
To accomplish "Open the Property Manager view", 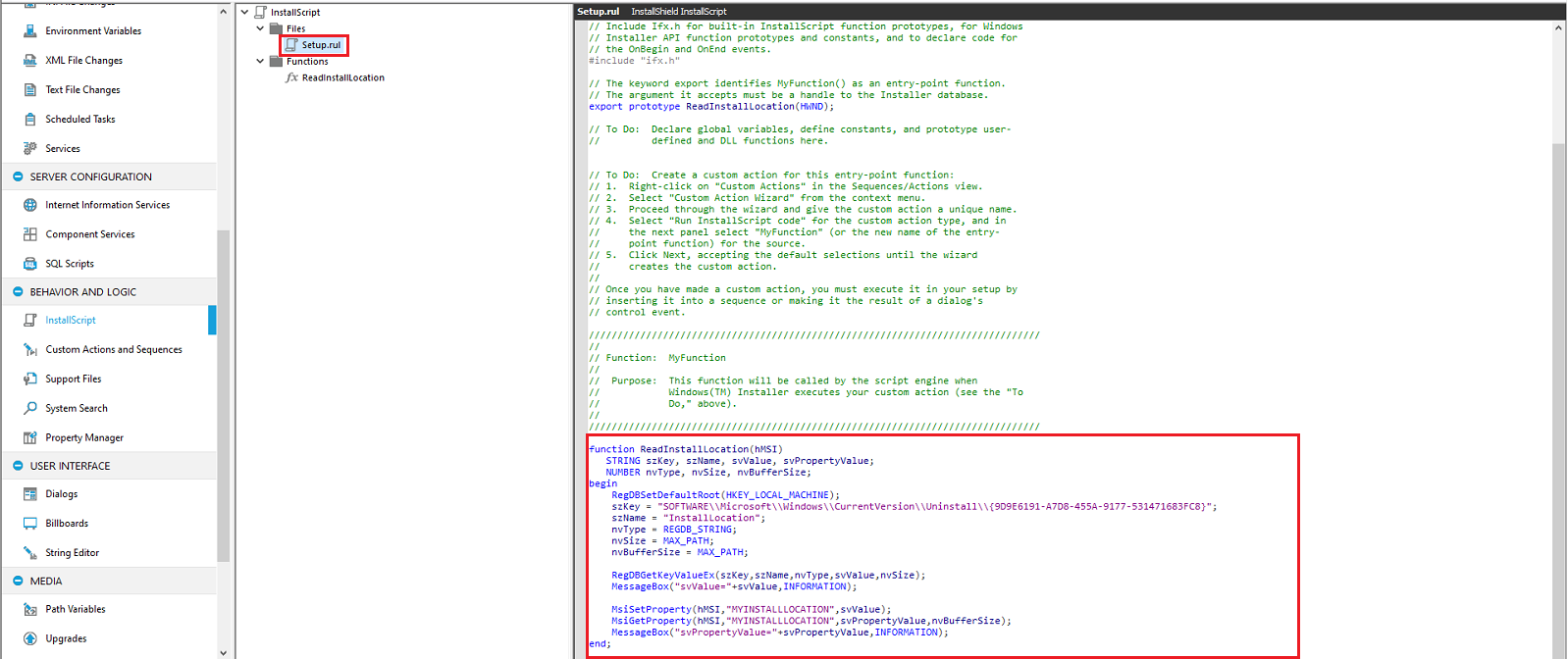I will pyautogui.click(x=84, y=438).
